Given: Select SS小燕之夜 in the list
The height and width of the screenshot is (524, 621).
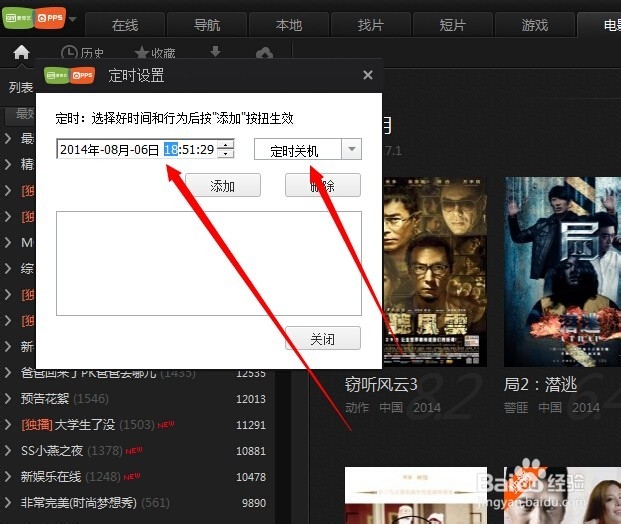Looking at the screenshot, I should [52, 451].
